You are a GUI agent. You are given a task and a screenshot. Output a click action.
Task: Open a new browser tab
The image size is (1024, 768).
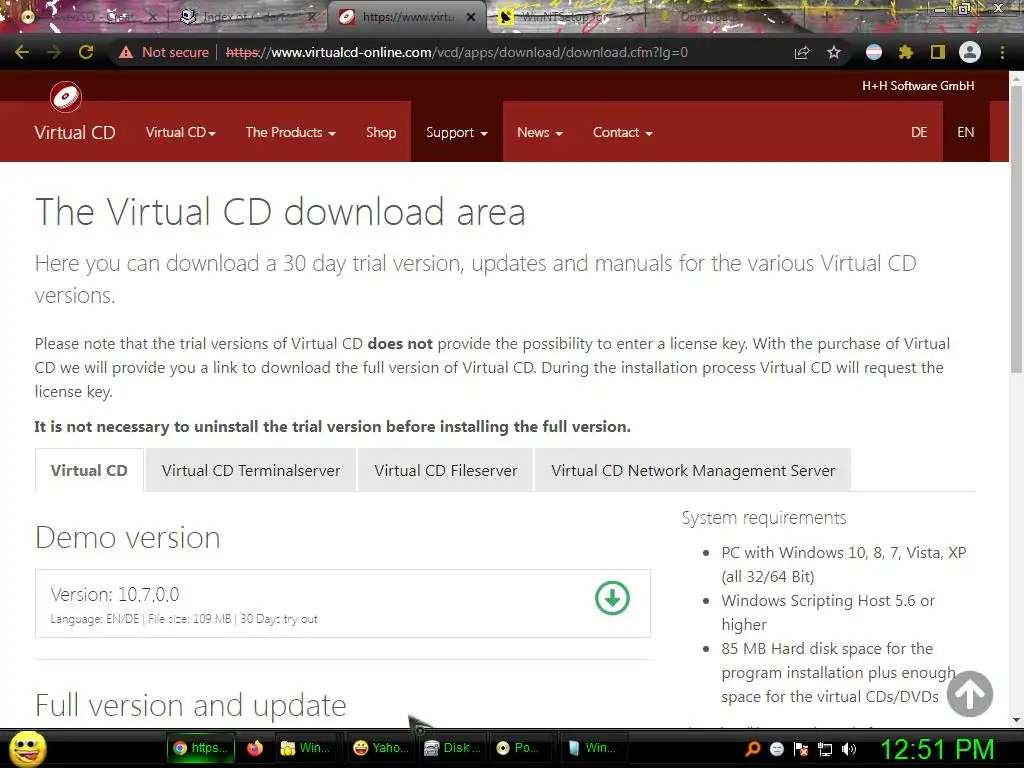(x=826, y=17)
